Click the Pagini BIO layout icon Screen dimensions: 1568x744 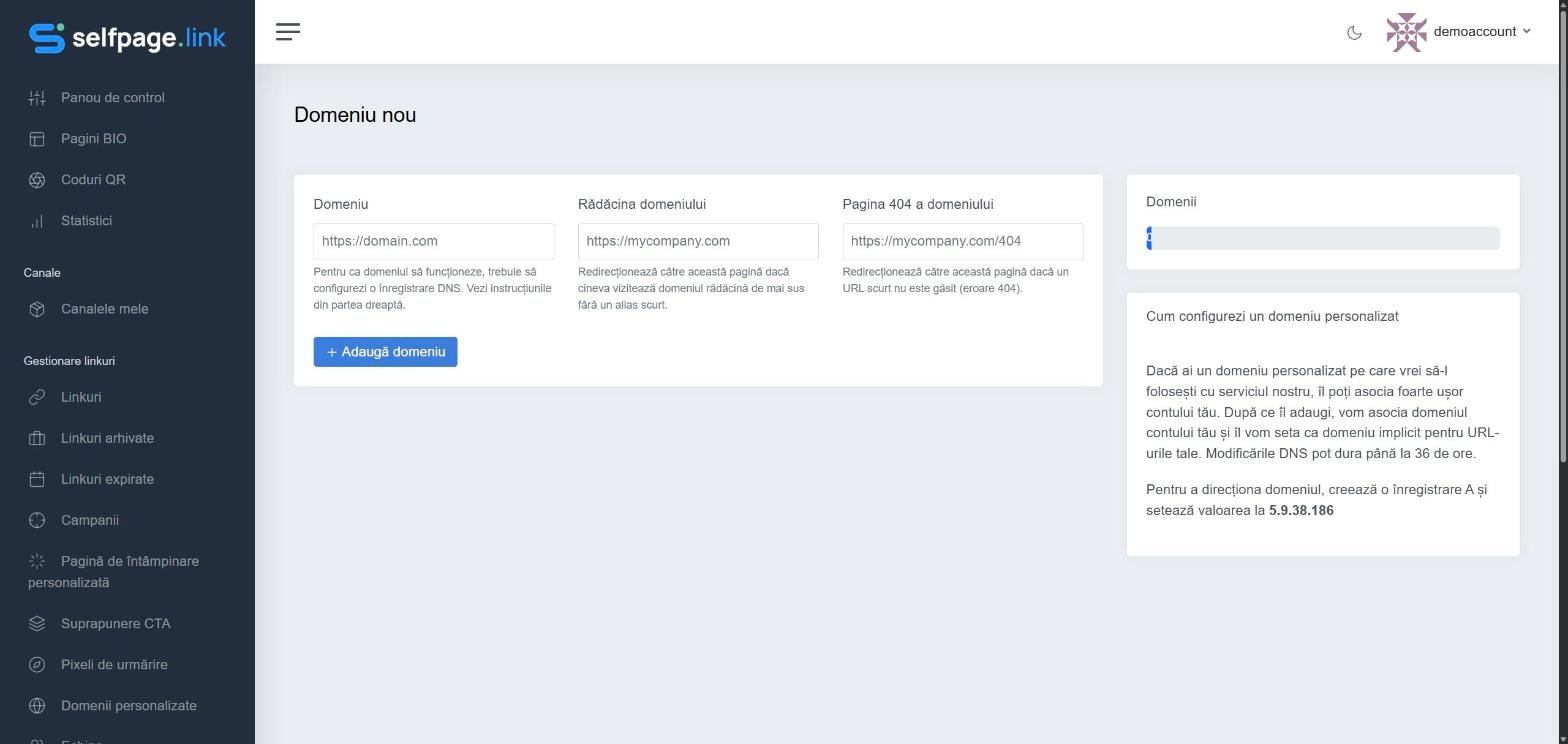click(x=37, y=139)
